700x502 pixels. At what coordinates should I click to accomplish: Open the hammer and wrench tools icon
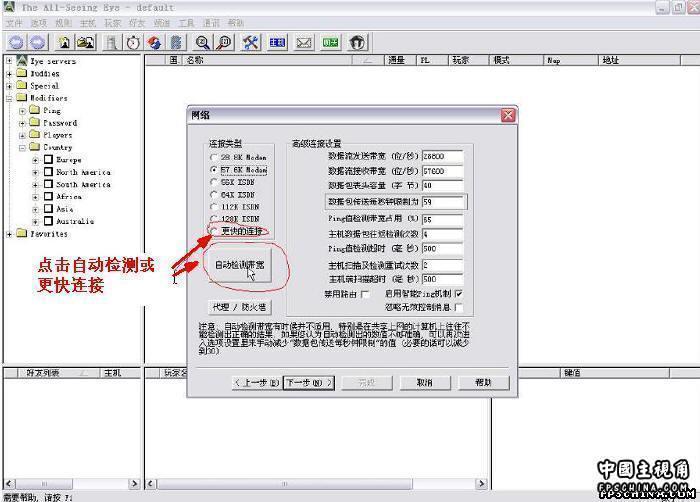251,42
